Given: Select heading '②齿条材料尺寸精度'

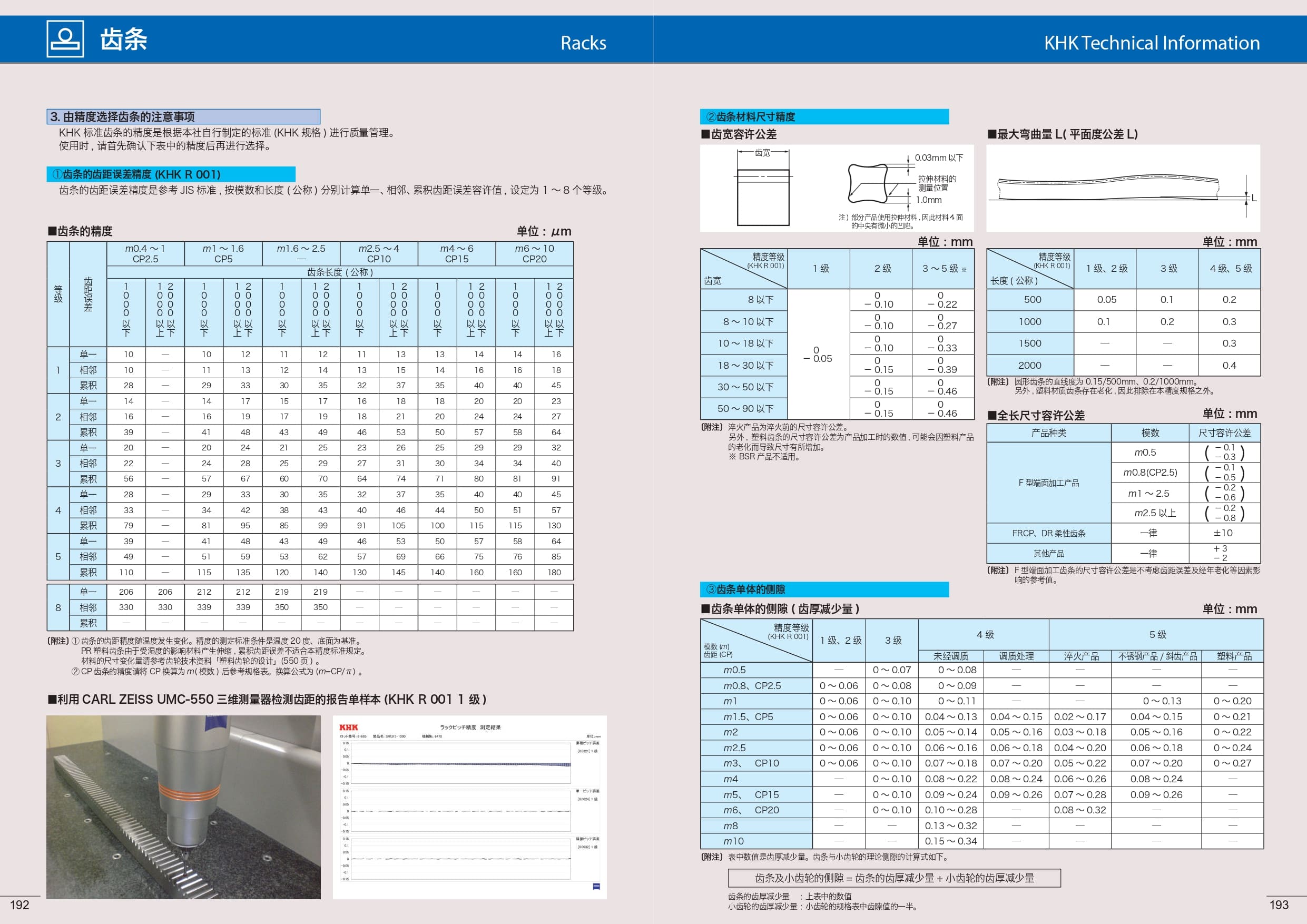Looking at the screenshot, I should [x=824, y=117].
